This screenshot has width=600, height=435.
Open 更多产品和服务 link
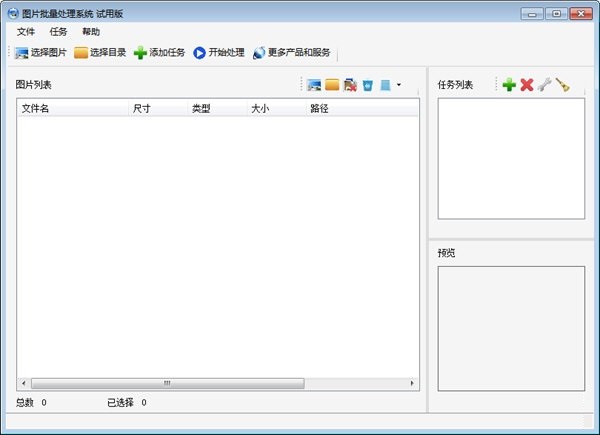(x=291, y=52)
